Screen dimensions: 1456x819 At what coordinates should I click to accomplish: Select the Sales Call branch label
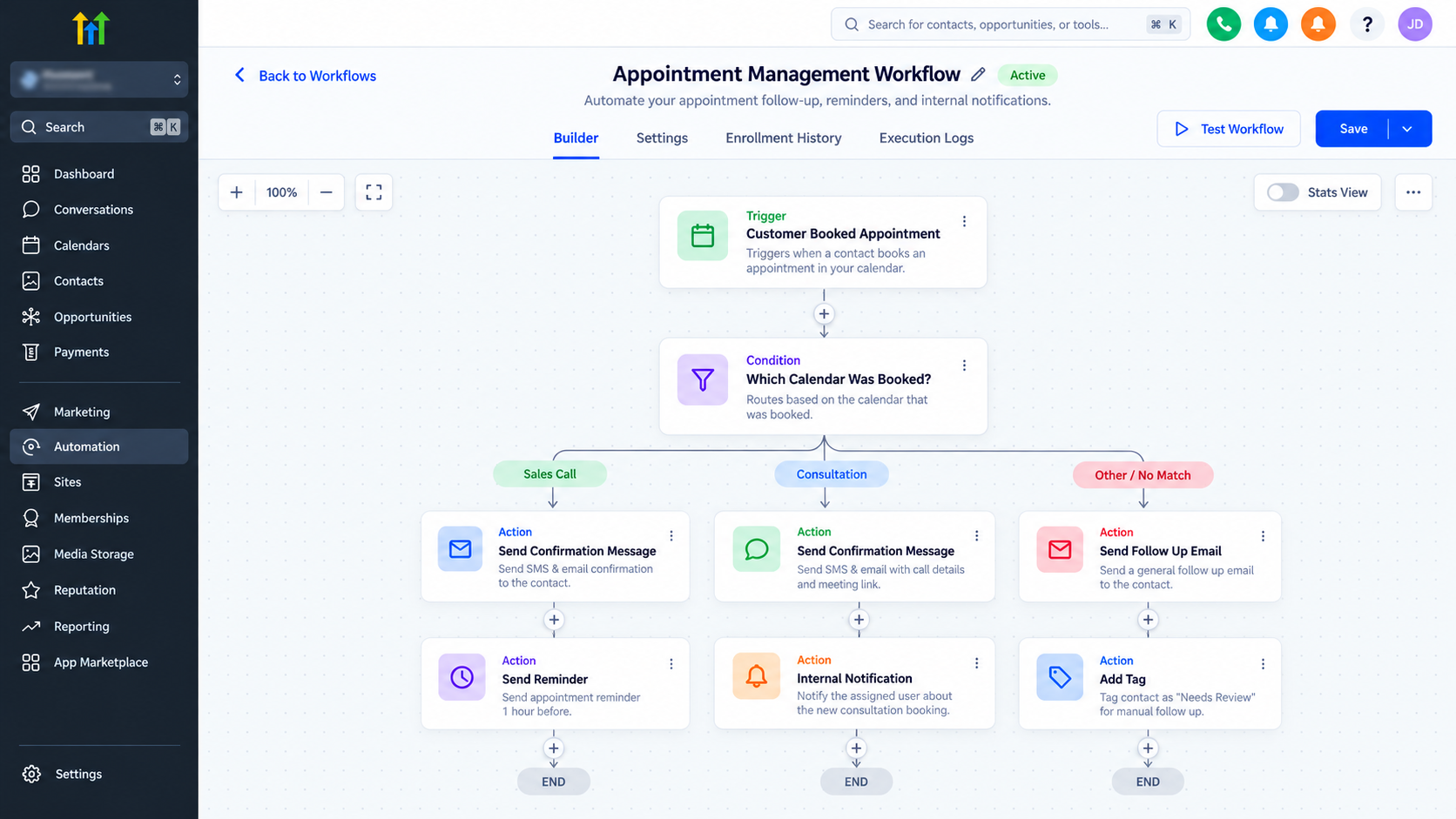549,474
